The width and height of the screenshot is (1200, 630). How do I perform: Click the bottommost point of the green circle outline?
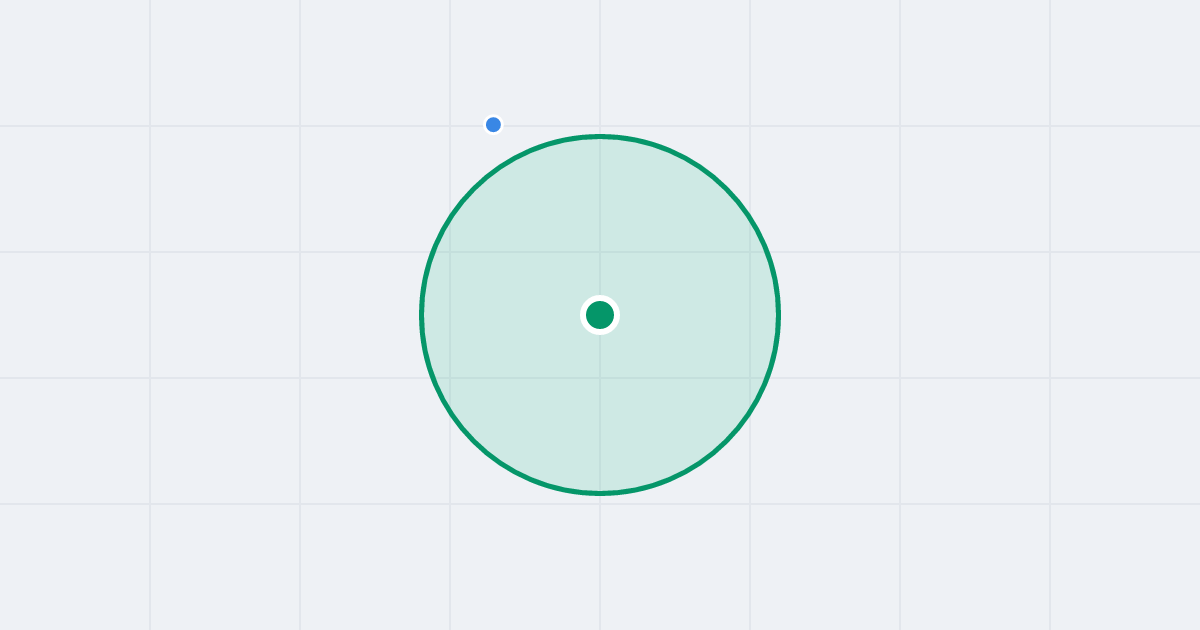click(600, 493)
